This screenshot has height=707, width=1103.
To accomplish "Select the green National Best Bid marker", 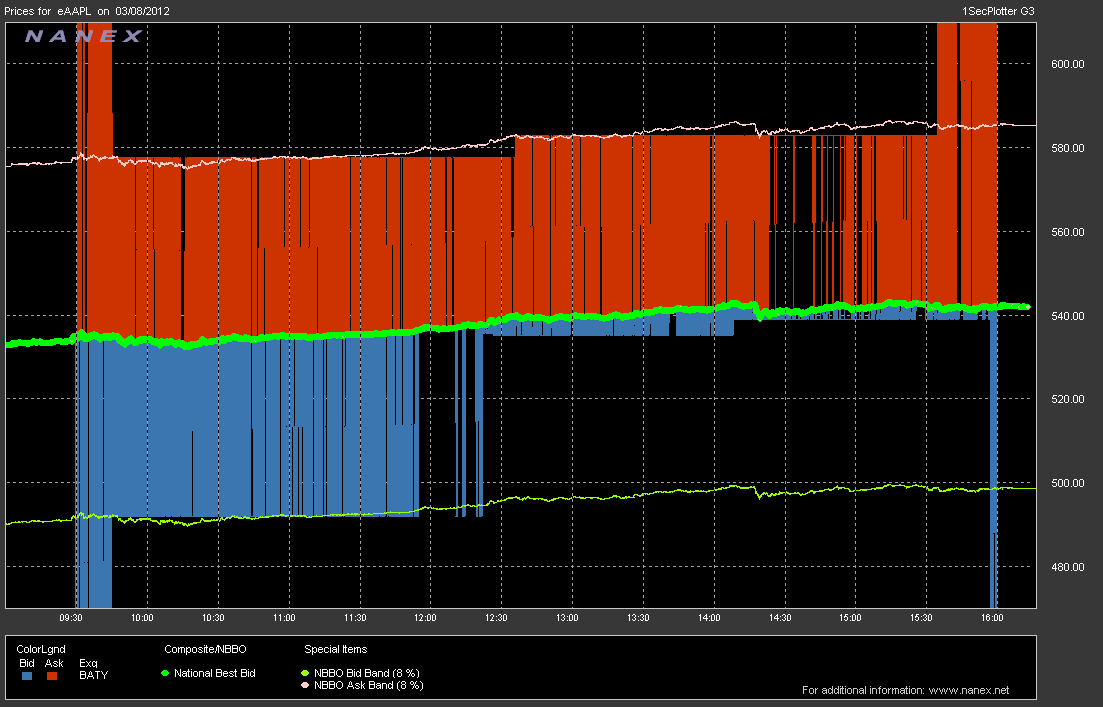I will pos(165,673).
